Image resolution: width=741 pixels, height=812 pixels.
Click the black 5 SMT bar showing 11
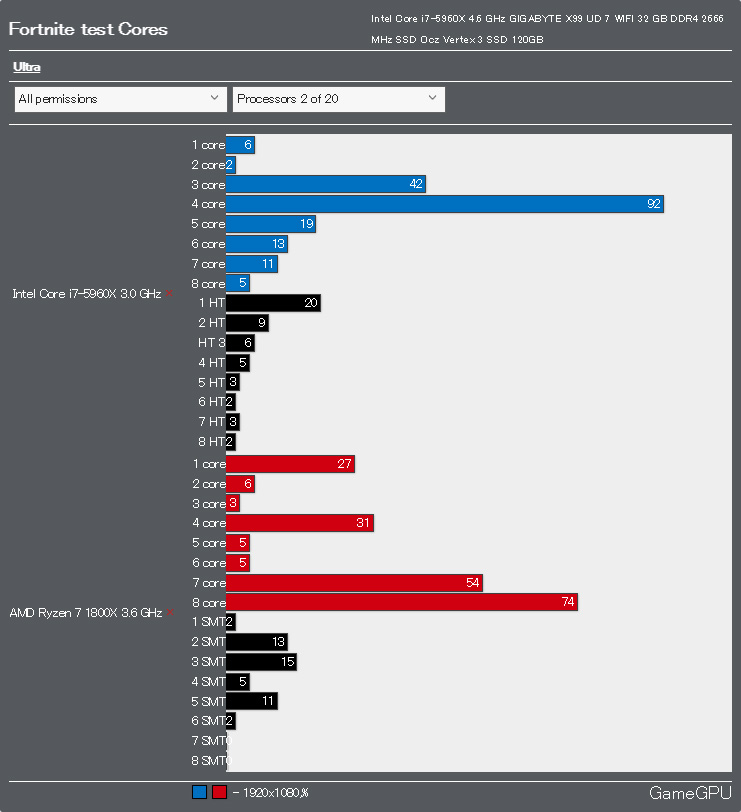coord(252,701)
